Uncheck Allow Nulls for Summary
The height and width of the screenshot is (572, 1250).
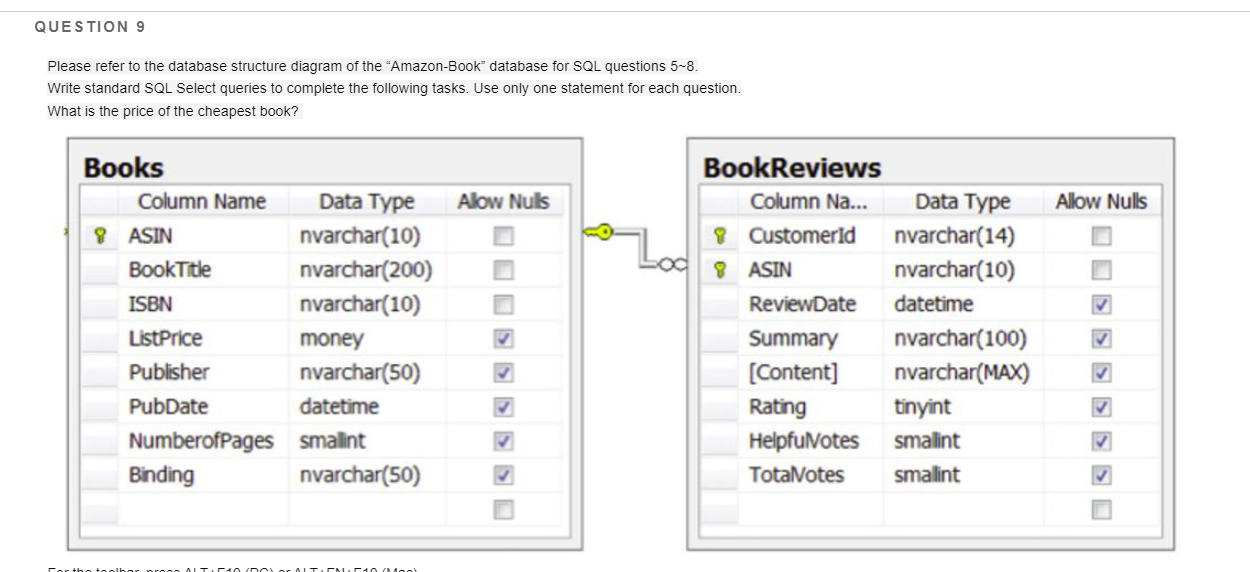[1101, 339]
